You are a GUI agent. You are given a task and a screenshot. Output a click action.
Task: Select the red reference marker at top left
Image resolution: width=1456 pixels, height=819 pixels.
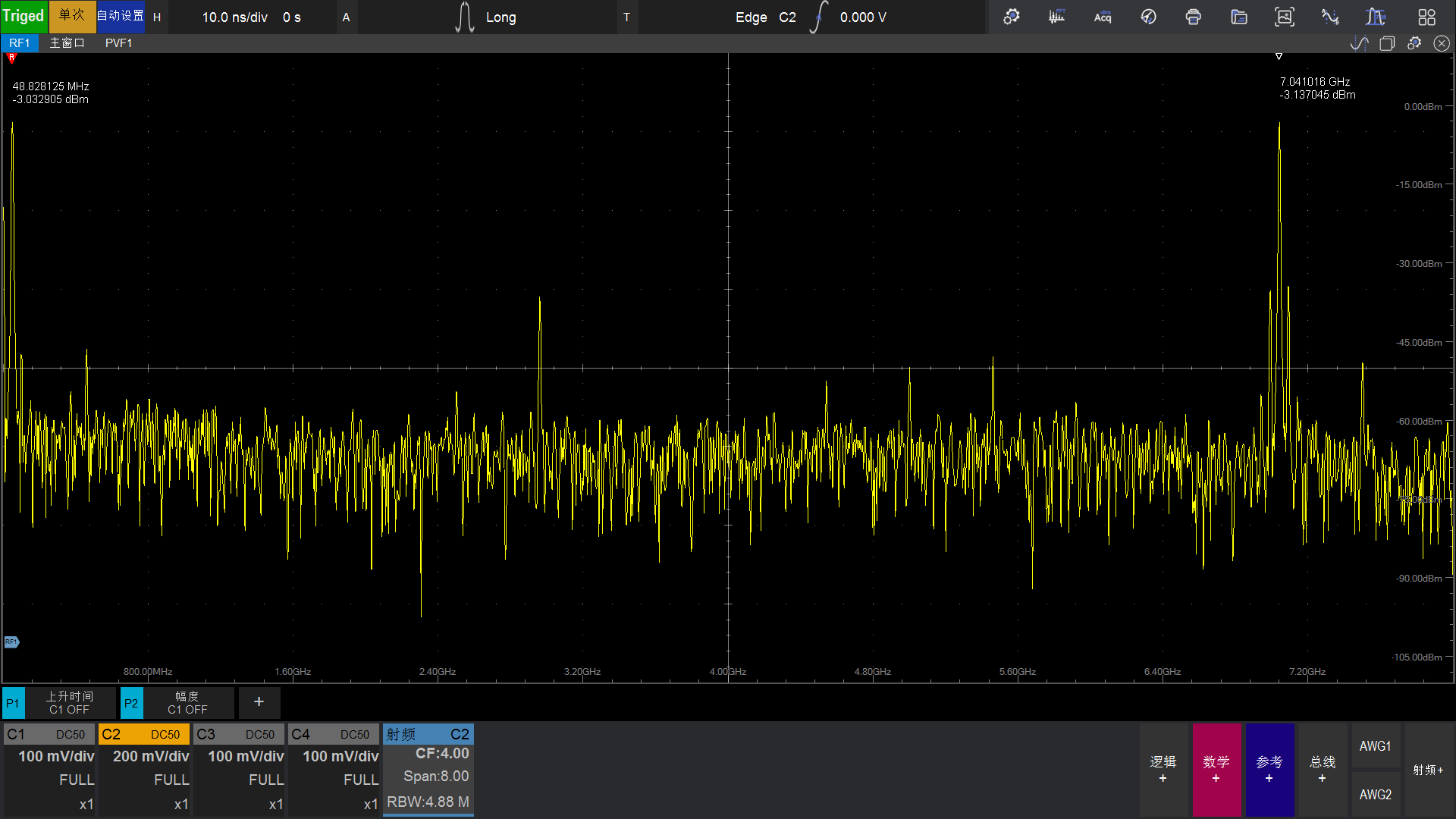pyautogui.click(x=11, y=58)
